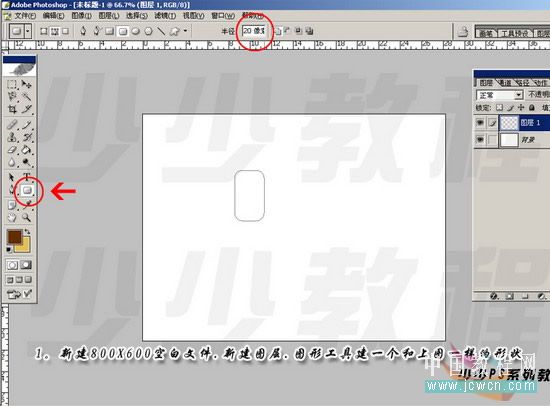Select the Slice tool
This screenshot has height=406, width=550.
(x=26, y=109)
